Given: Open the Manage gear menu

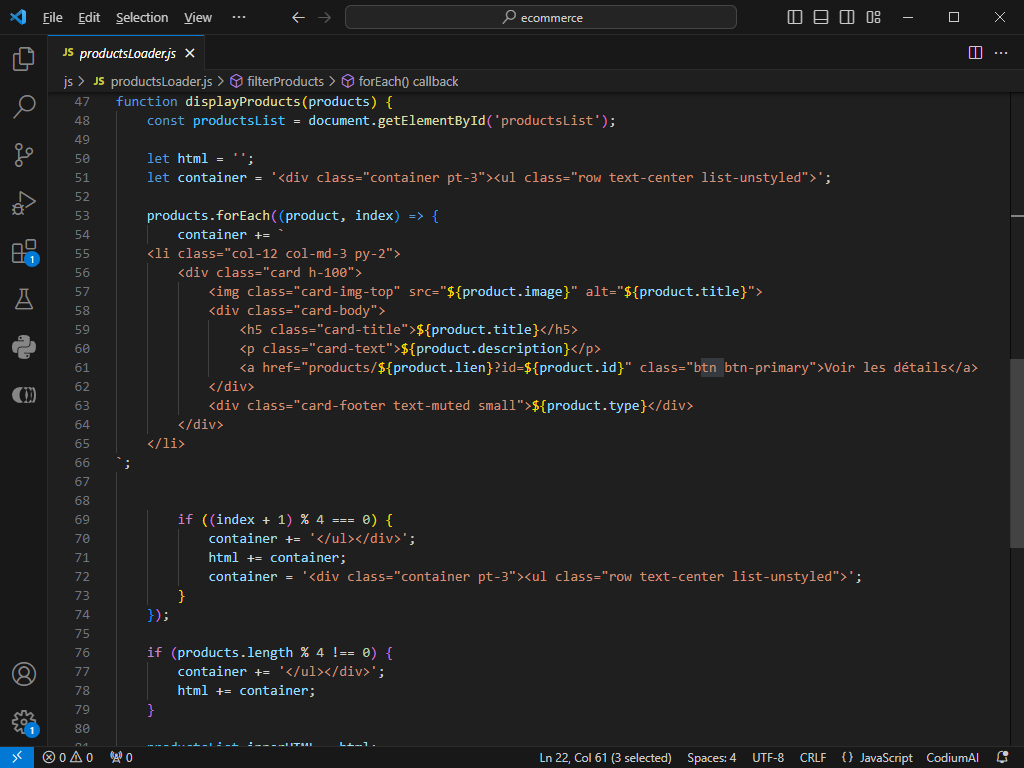Looking at the screenshot, I should point(24,723).
